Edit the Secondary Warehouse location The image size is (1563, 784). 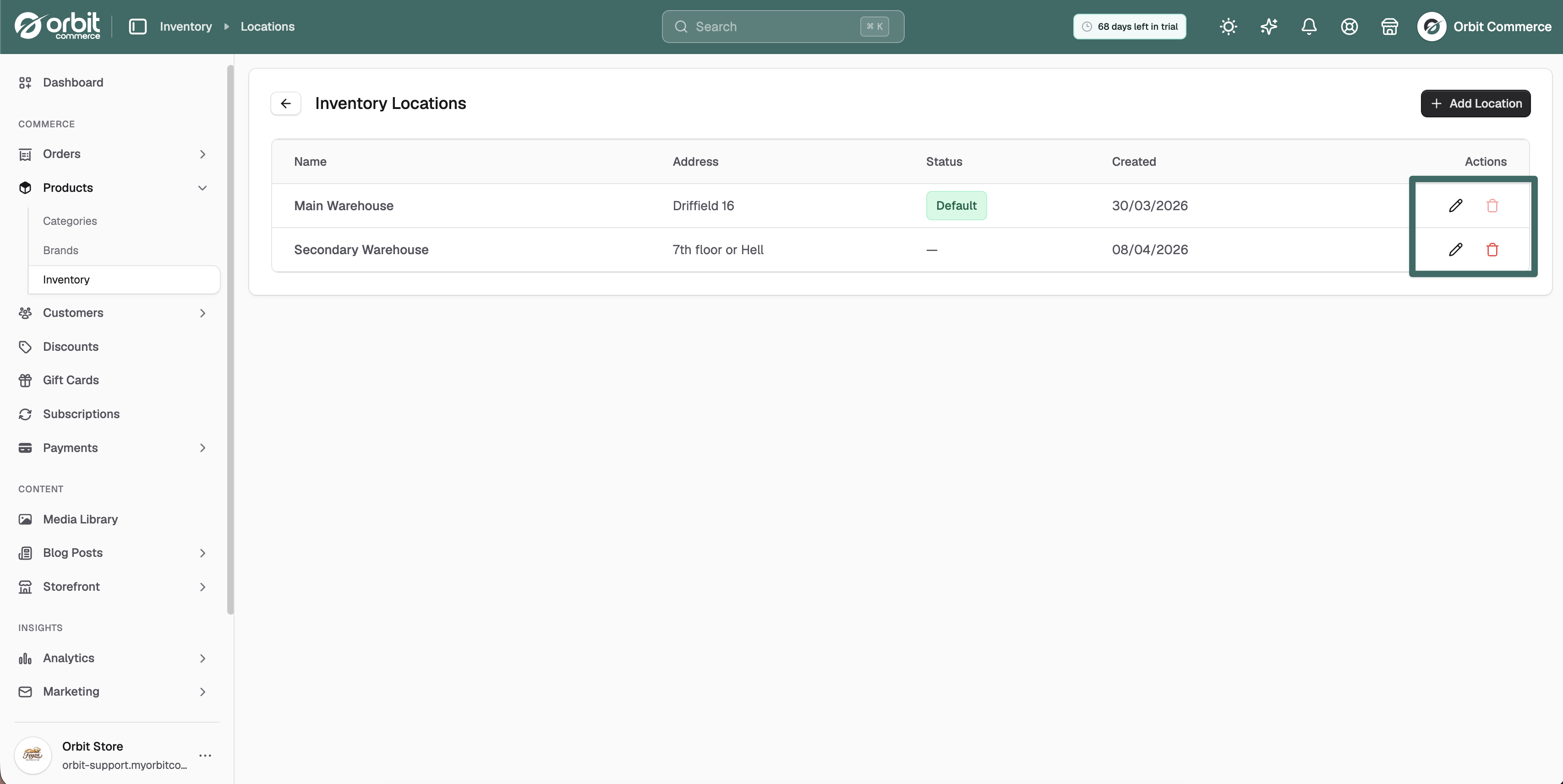tap(1455, 250)
